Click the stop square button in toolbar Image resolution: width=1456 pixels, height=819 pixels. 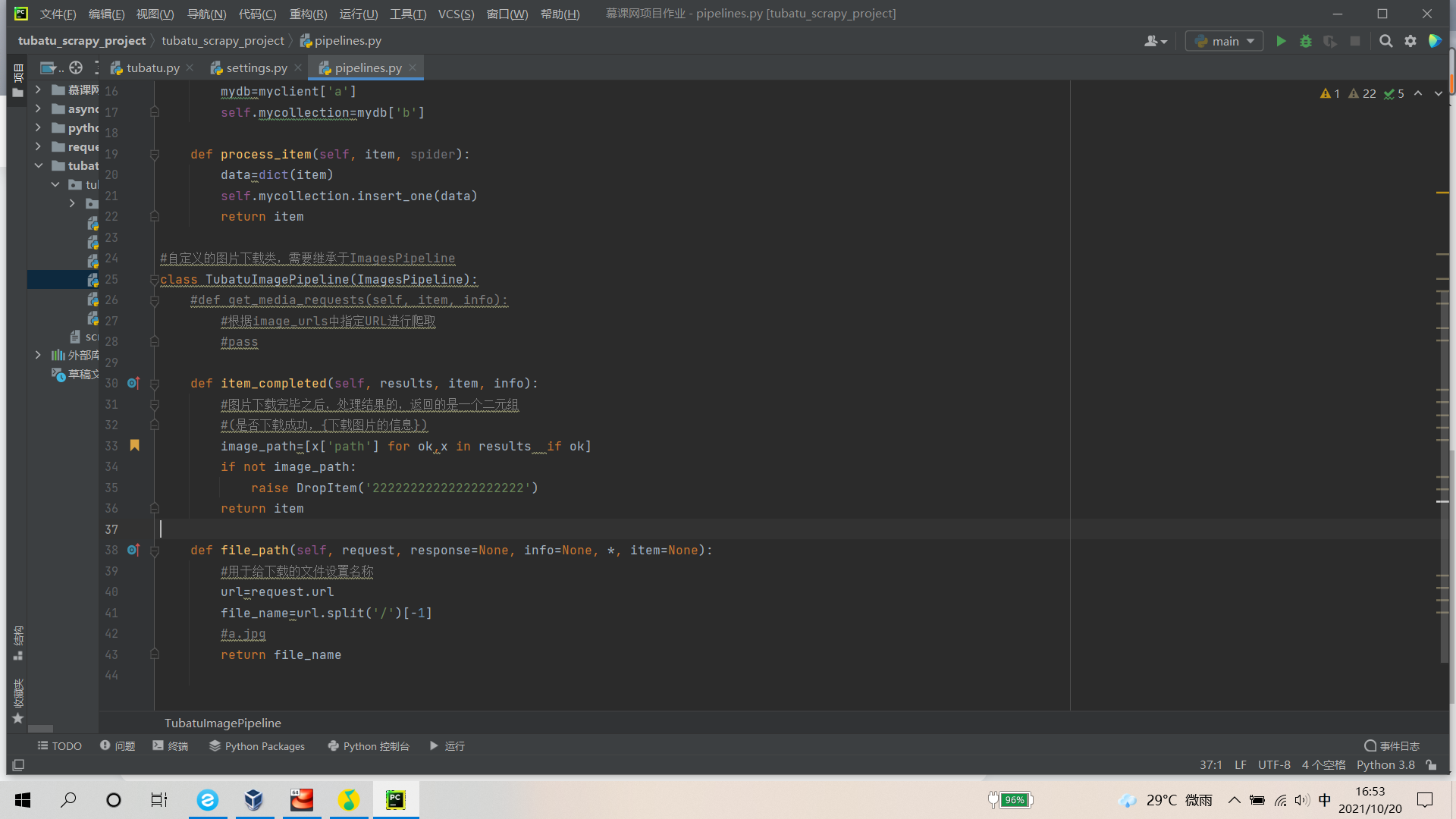pyautogui.click(x=1355, y=41)
